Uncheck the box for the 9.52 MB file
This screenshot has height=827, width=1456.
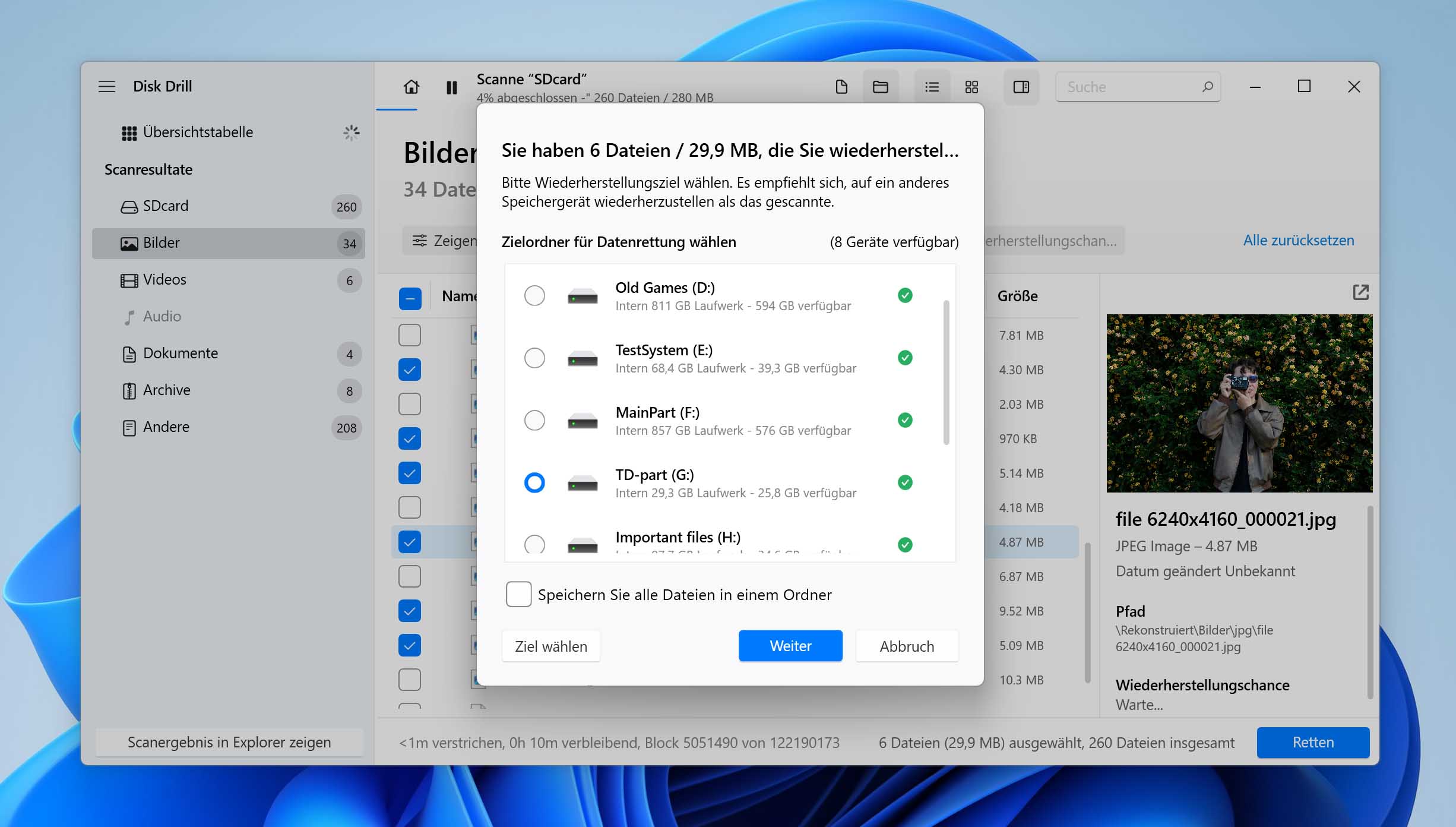[410, 611]
